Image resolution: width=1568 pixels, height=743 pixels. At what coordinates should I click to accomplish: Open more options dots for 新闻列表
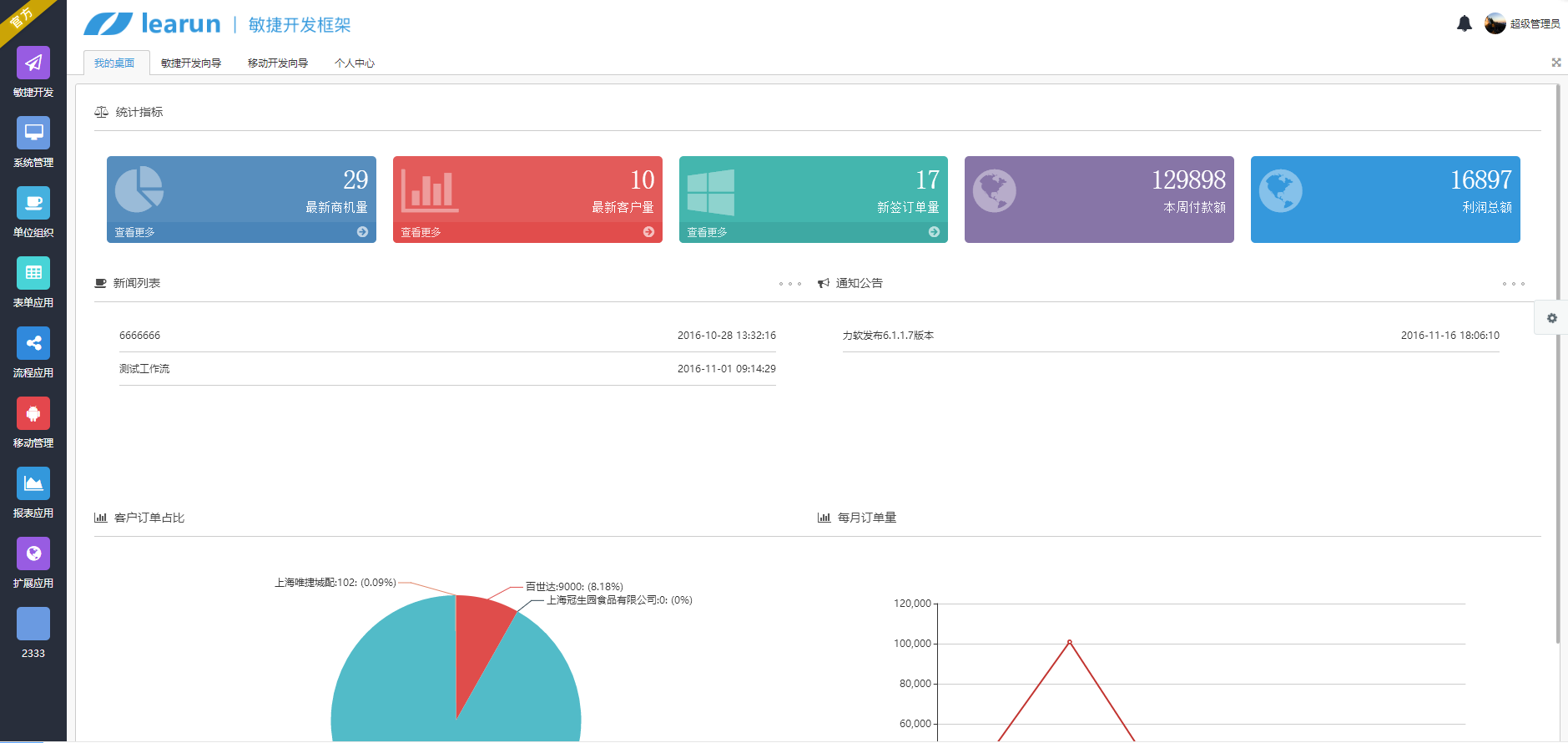click(x=790, y=284)
